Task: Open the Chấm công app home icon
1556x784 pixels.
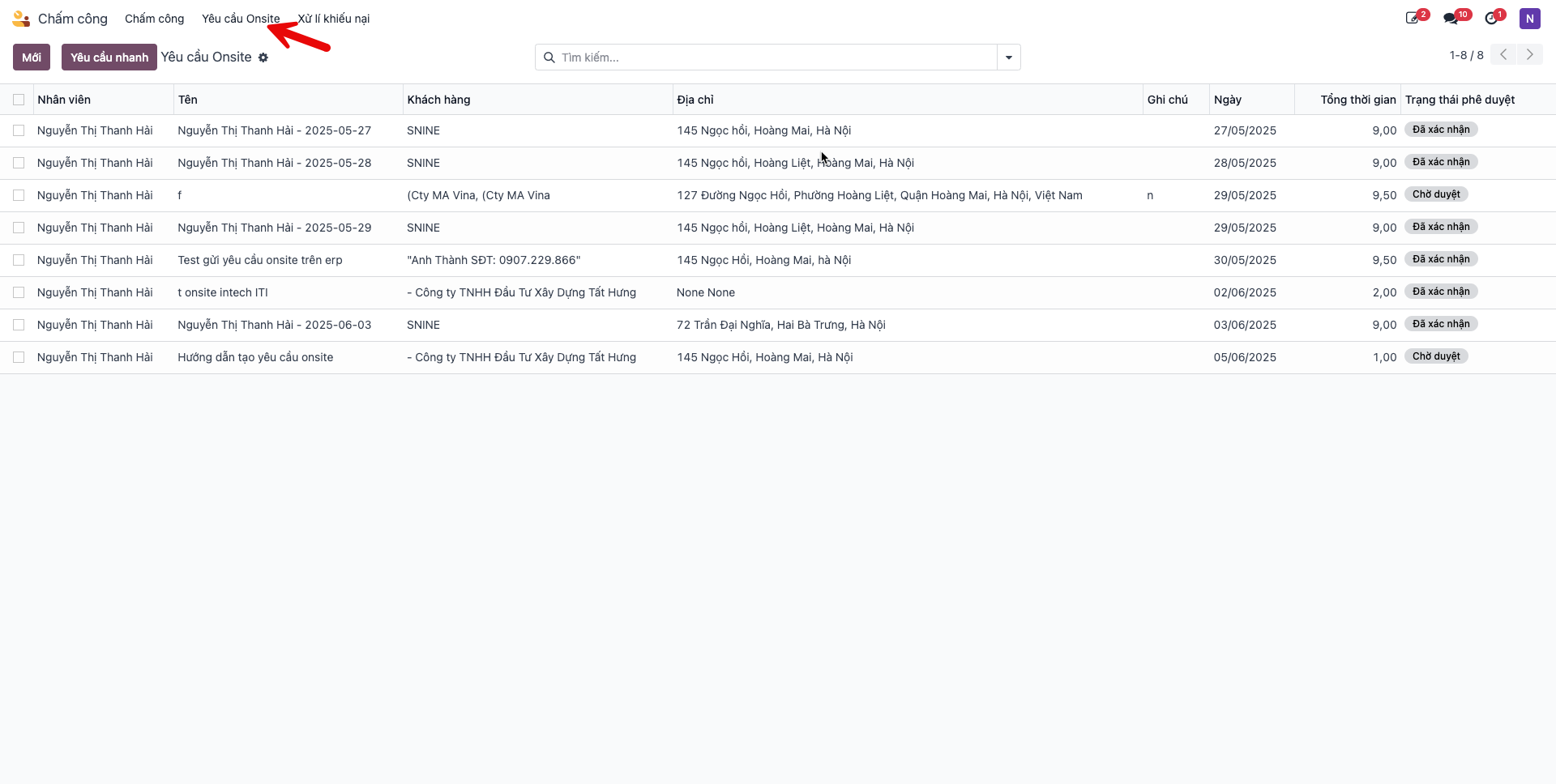Action: click(21, 18)
